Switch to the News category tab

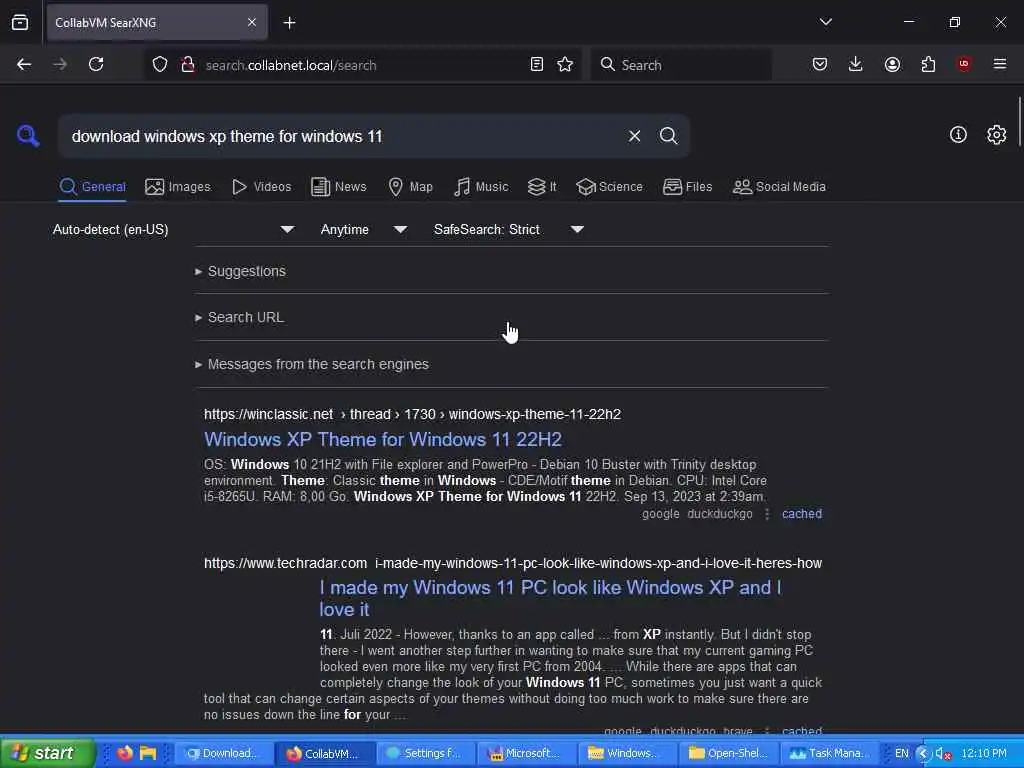point(338,187)
